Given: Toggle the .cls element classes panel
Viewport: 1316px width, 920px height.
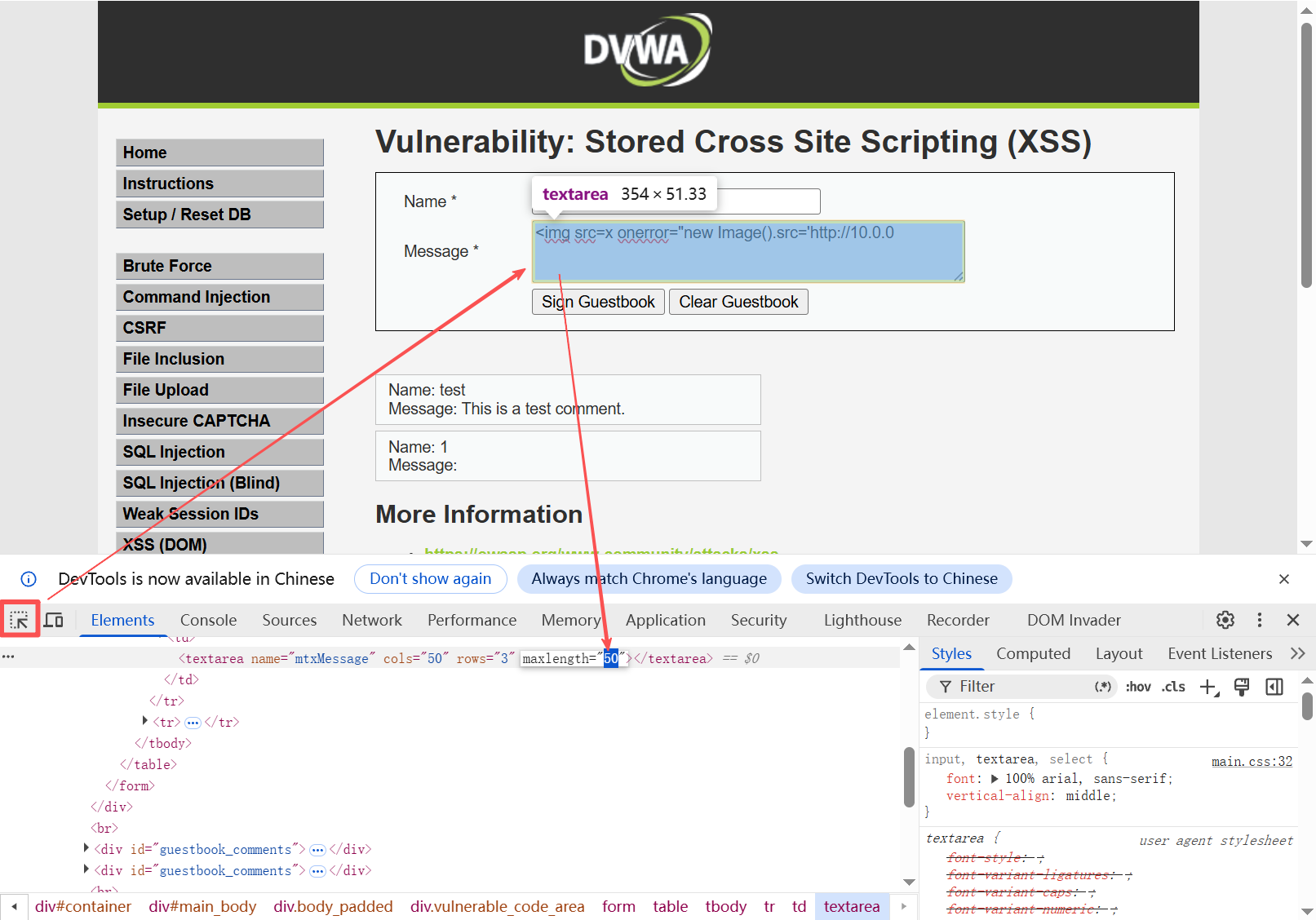Looking at the screenshot, I should coord(1173,687).
